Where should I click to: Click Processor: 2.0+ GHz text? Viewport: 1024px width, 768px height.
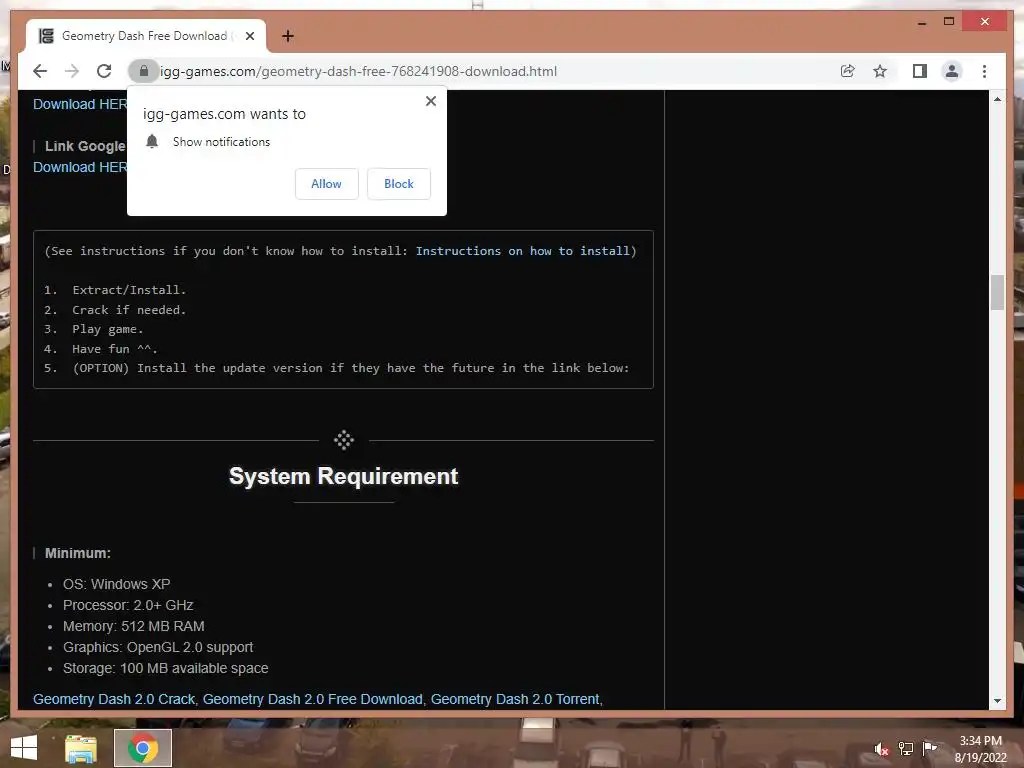coord(128,605)
